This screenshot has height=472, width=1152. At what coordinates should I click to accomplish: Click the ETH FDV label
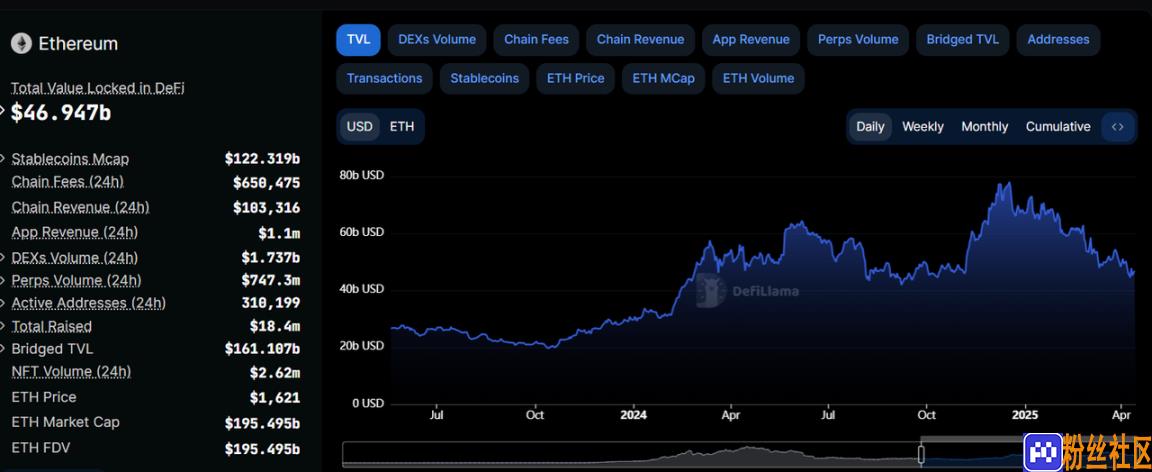[x=40, y=447]
